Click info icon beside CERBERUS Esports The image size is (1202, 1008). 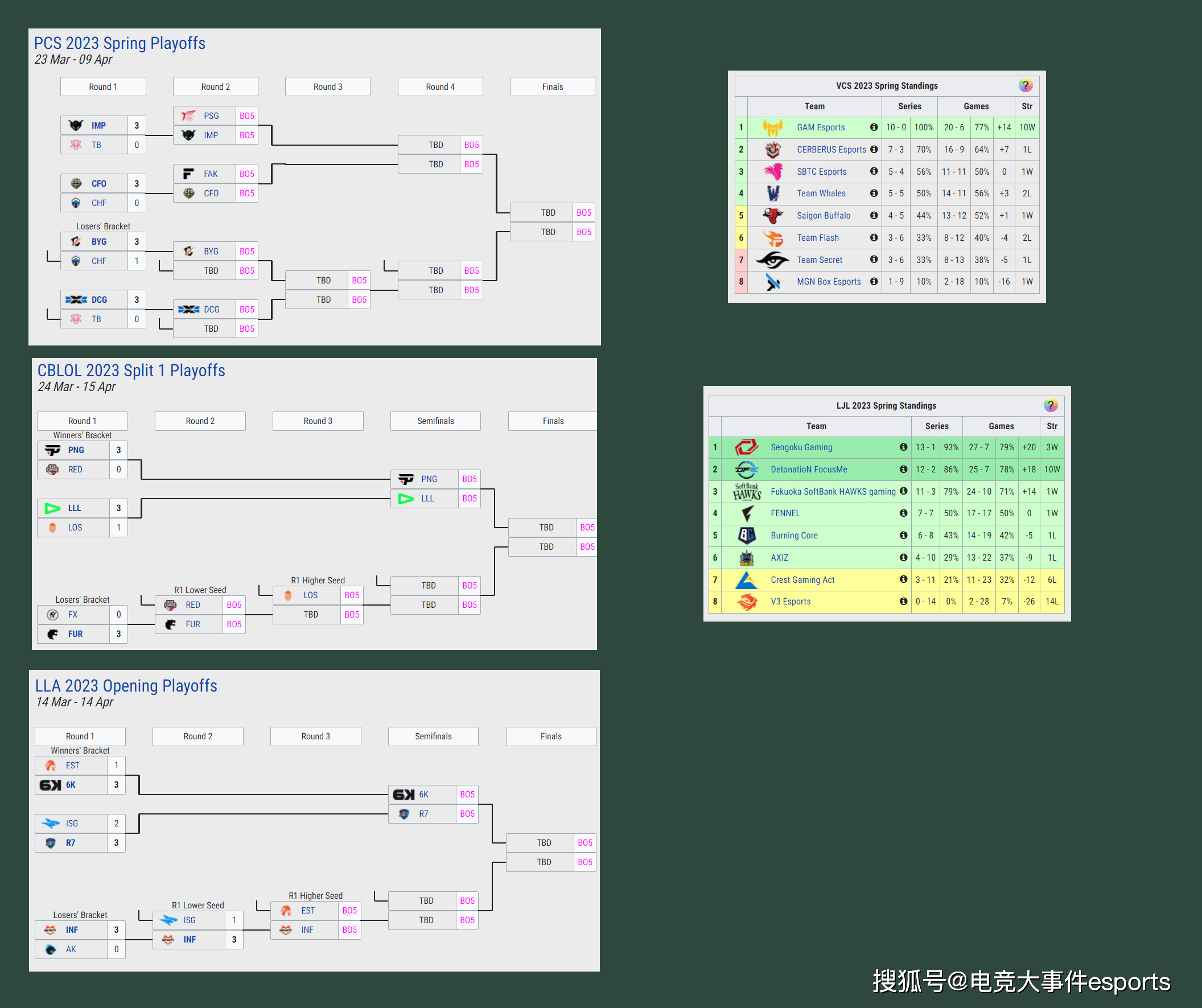pos(874,149)
